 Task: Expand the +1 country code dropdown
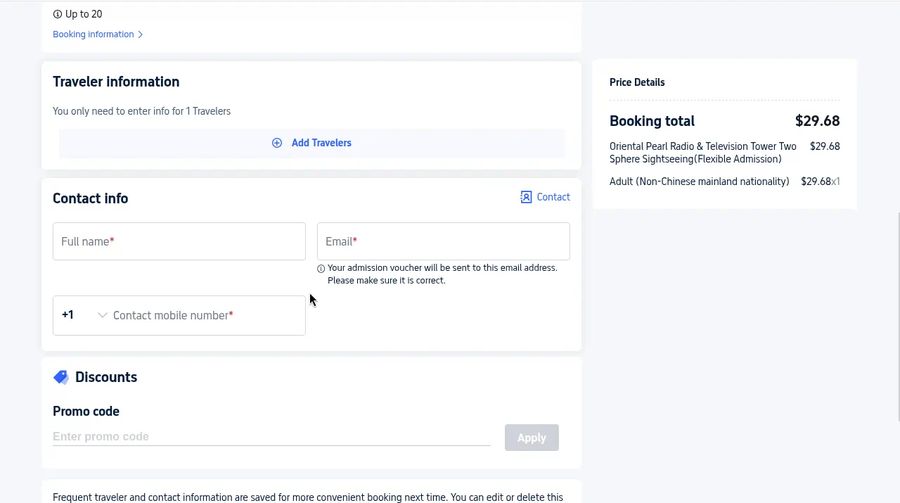[84, 315]
